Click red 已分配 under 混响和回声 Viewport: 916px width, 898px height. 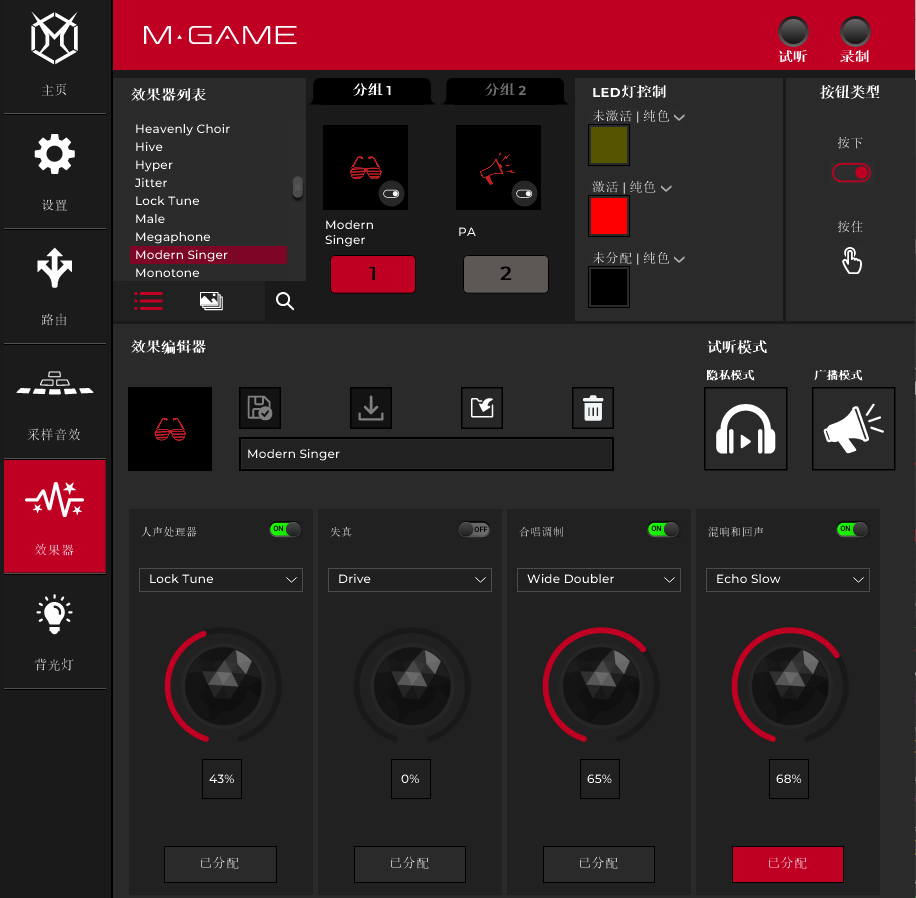click(x=787, y=864)
